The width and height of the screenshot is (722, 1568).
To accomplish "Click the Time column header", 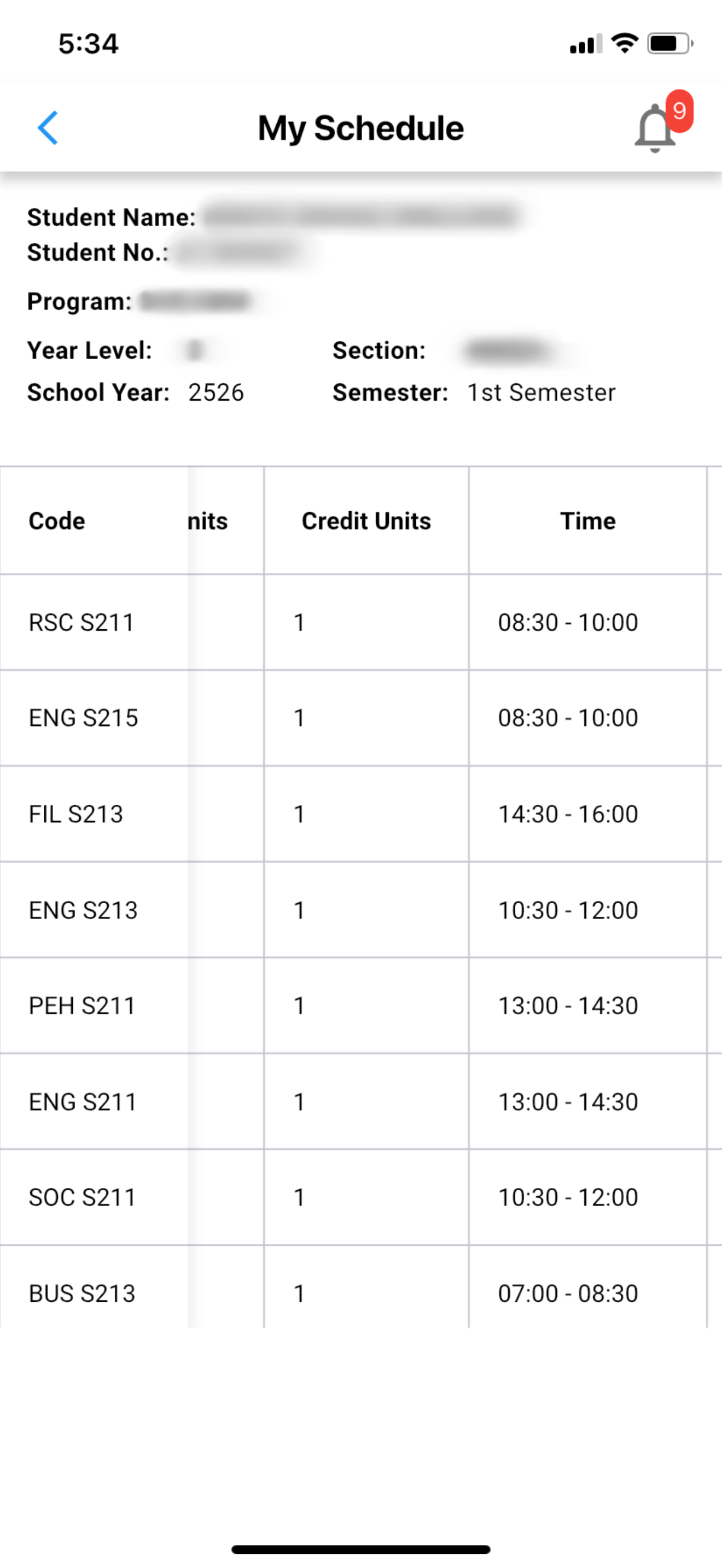I will [x=587, y=521].
